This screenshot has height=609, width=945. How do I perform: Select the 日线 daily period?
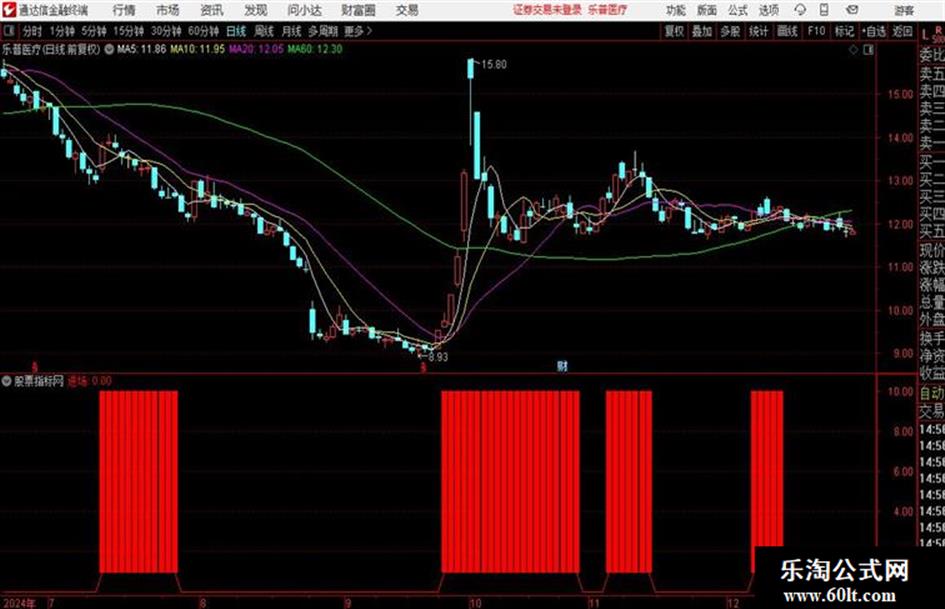click(x=236, y=31)
